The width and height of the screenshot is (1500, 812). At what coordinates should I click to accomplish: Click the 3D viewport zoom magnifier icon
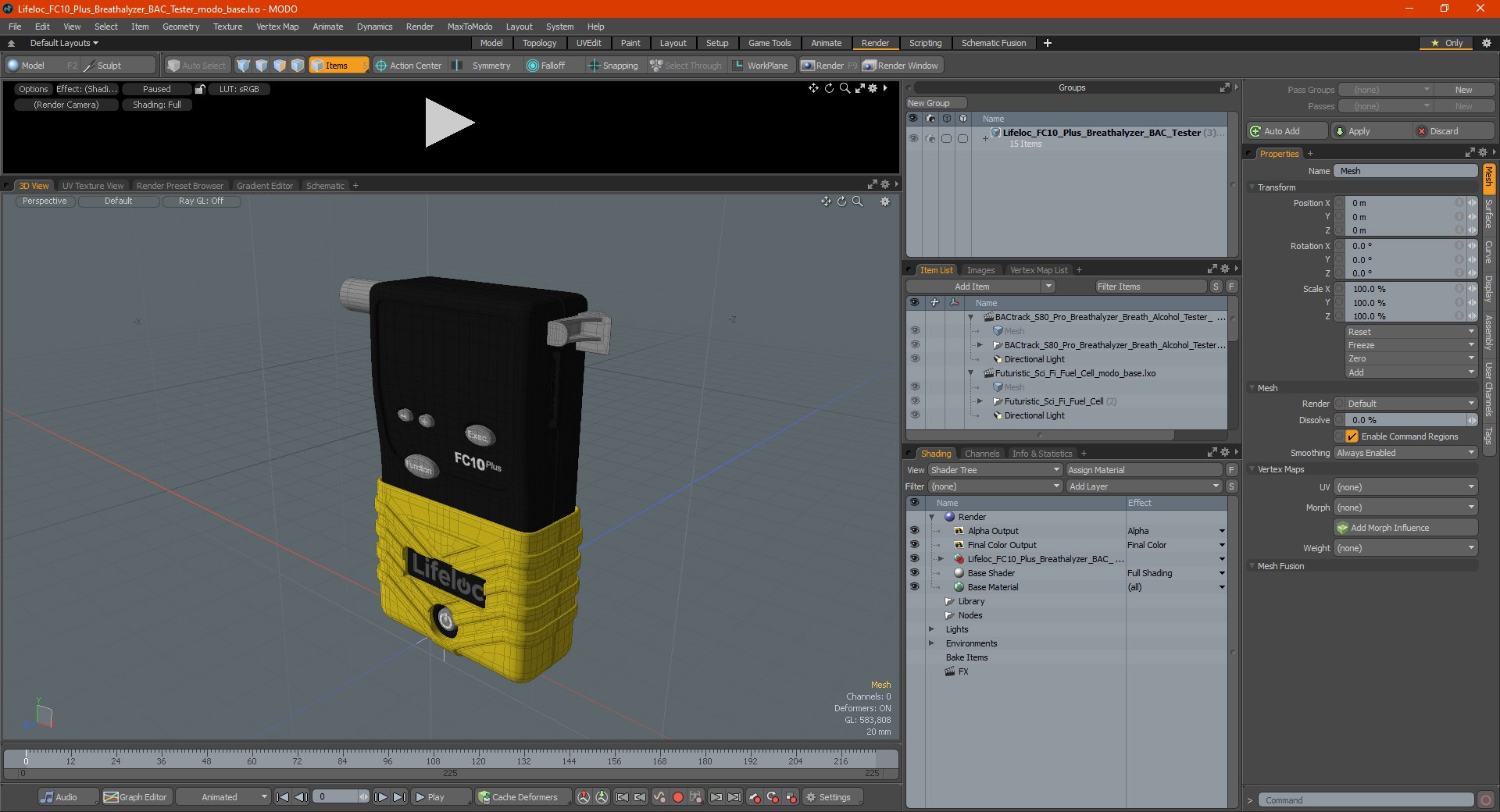point(858,201)
